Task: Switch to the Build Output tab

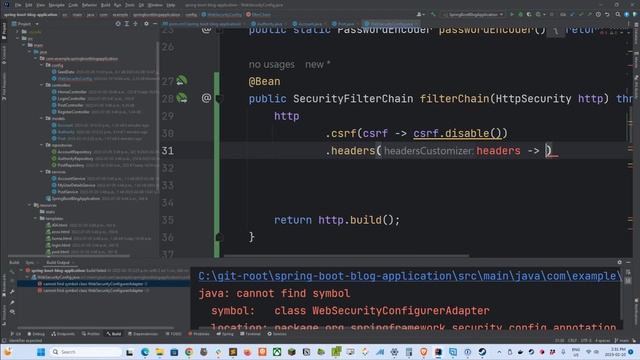Action: (58, 262)
